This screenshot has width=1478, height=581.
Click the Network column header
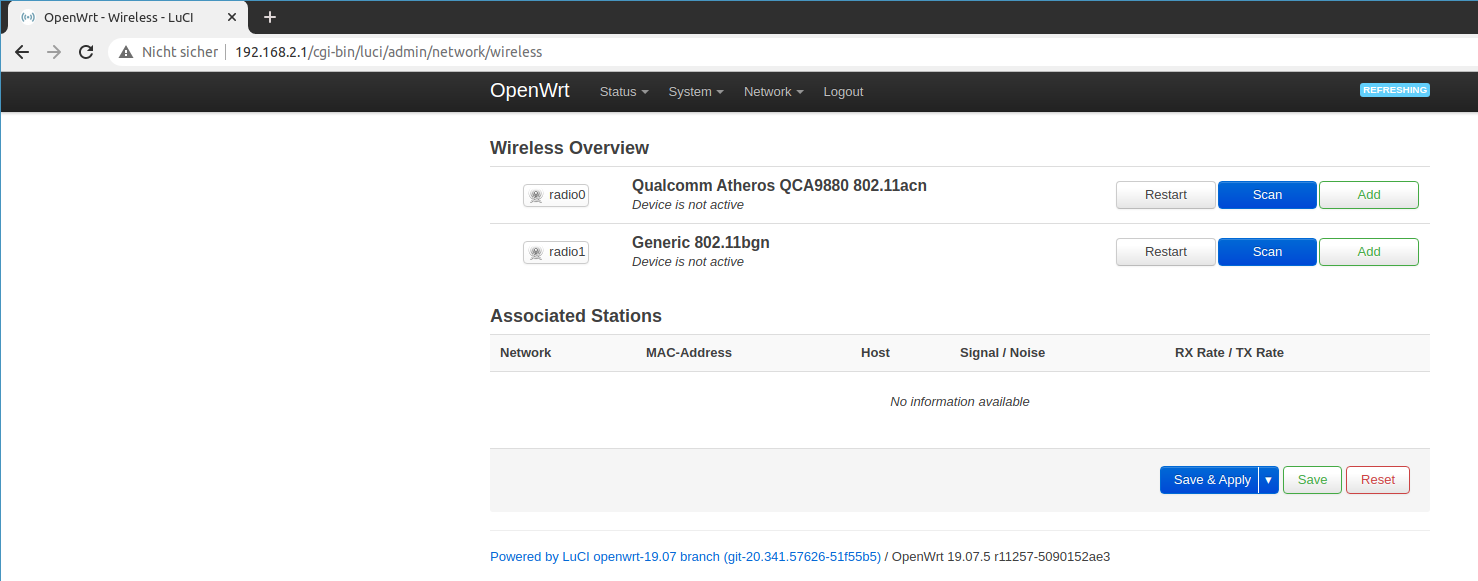point(525,353)
